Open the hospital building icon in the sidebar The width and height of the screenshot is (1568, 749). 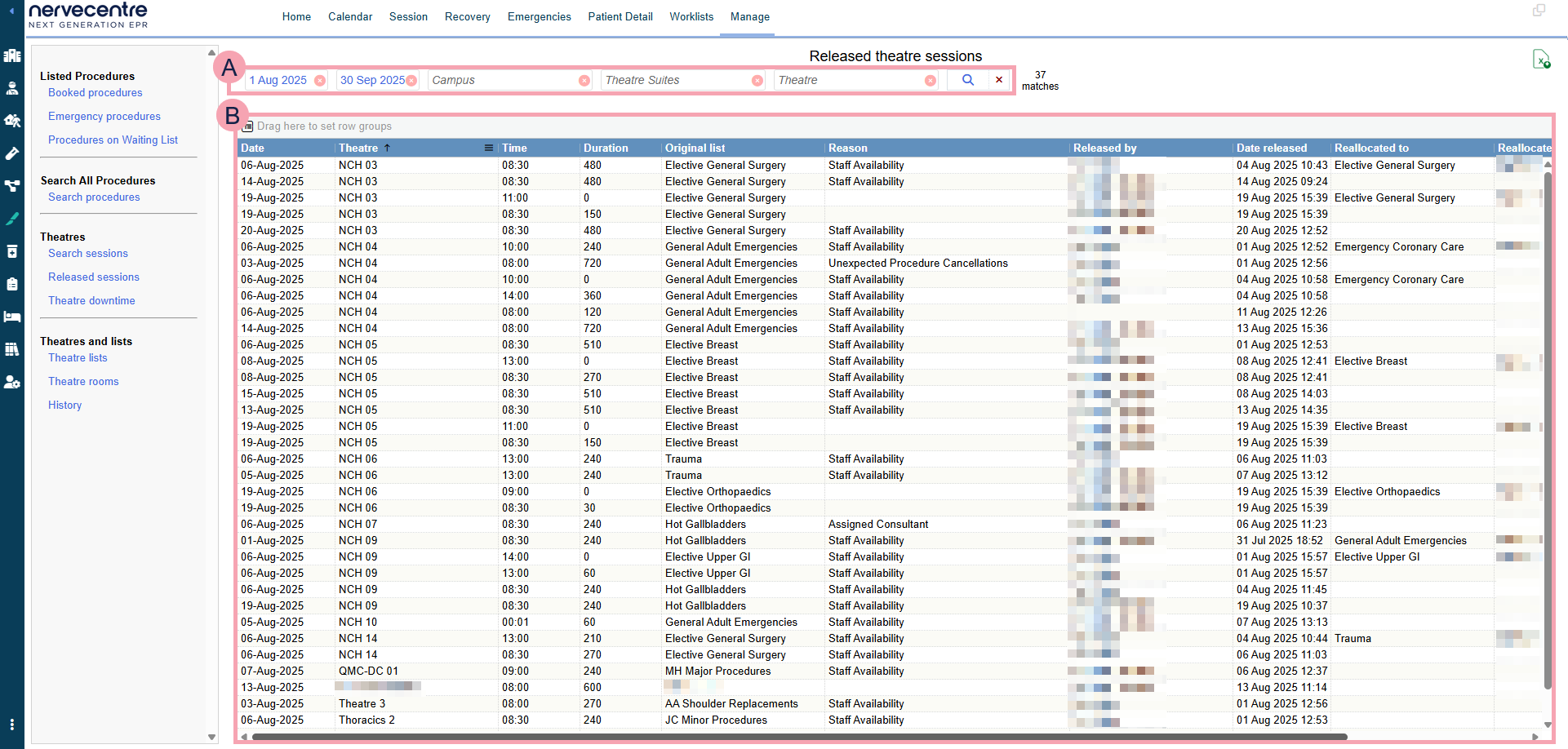pos(12,55)
